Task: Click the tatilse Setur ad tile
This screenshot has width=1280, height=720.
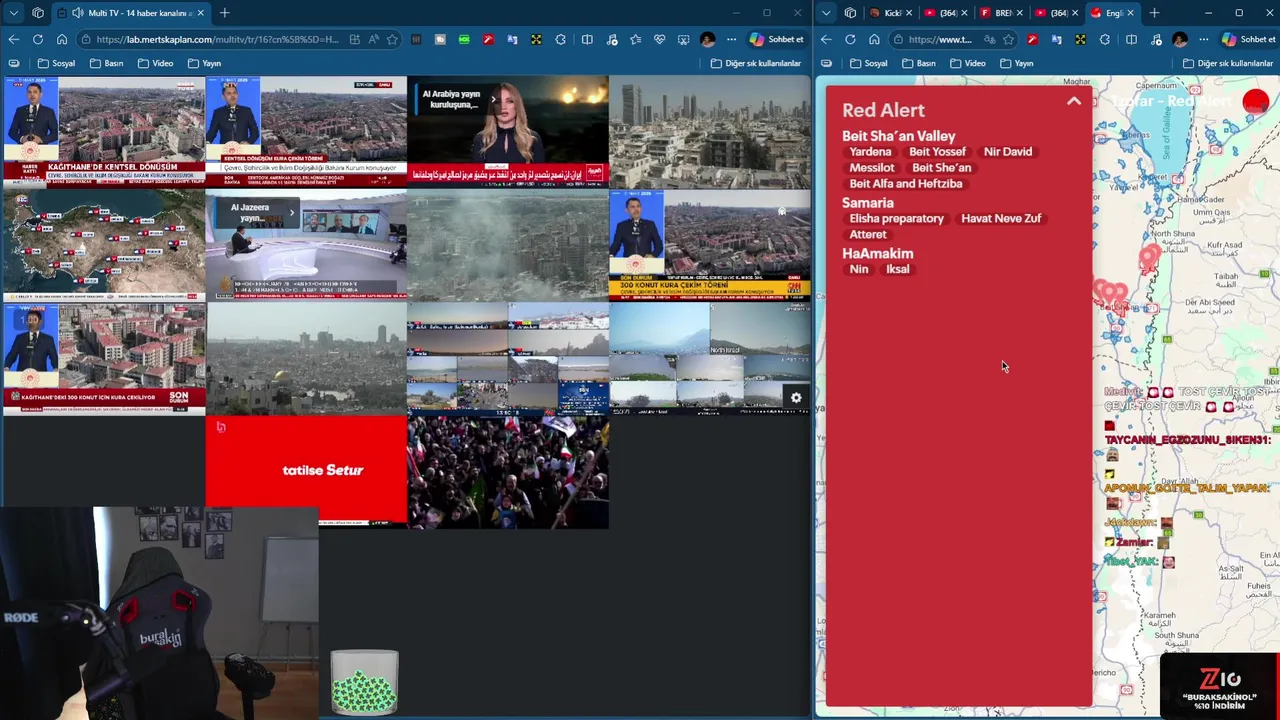Action: pyautogui.click(x=306, y=470)
